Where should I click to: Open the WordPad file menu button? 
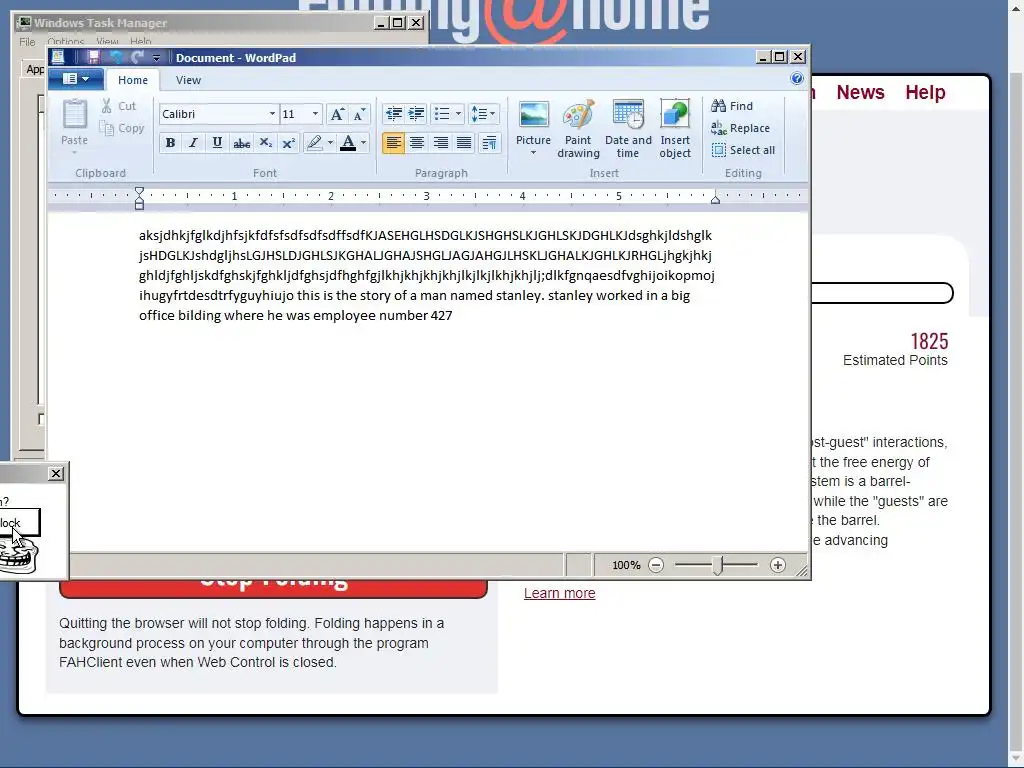pyautogui.click(x=76, y=79)
